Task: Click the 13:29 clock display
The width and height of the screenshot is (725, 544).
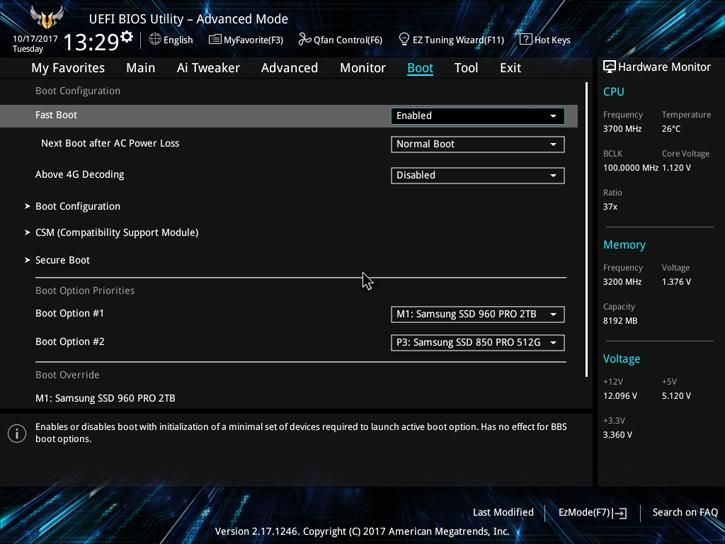Action: (91, 42)
